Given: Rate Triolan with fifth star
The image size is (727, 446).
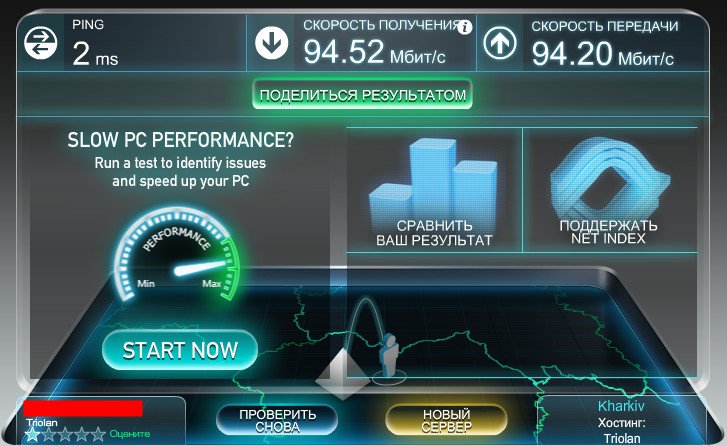Looking at the screenshot, I should coord(98,434).
